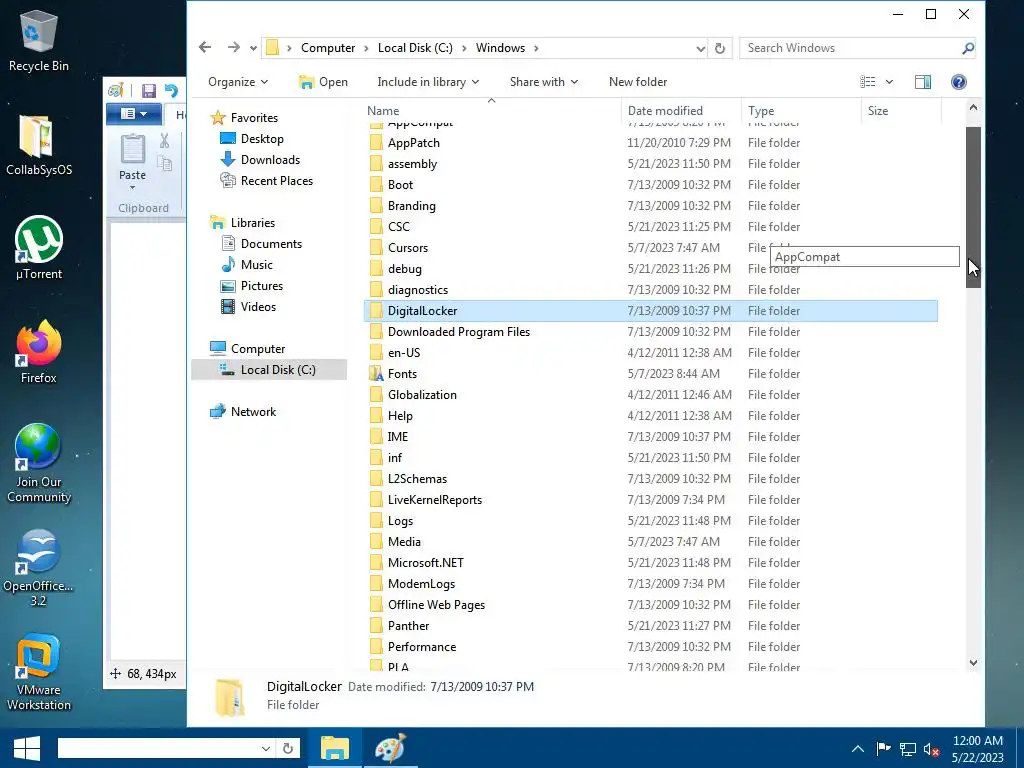Image resolution: width=1024 pixels, height=768 pixels.
Task: Click New folder in the toolbar
Action: point(638,82)
